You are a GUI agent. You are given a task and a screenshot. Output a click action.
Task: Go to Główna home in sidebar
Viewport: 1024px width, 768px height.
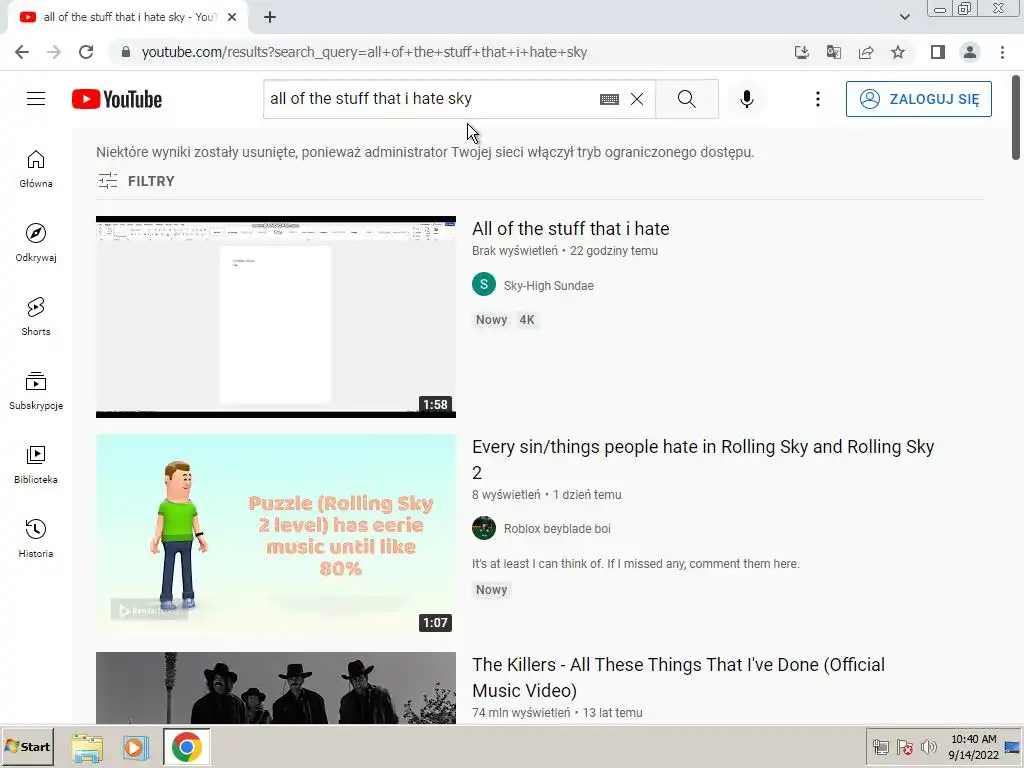36,169
